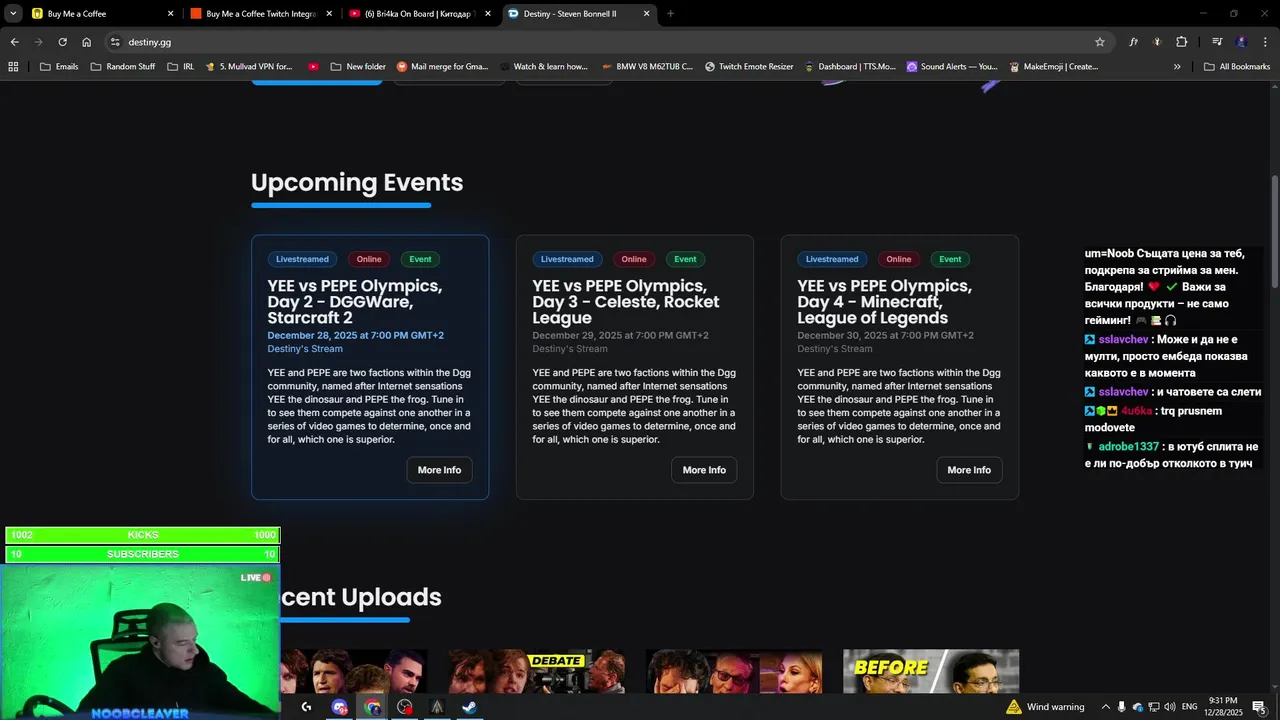Viewport: 1280px width, 720px height.
Task: Open the new tab plus button
Action: click(x=670, y=14)
